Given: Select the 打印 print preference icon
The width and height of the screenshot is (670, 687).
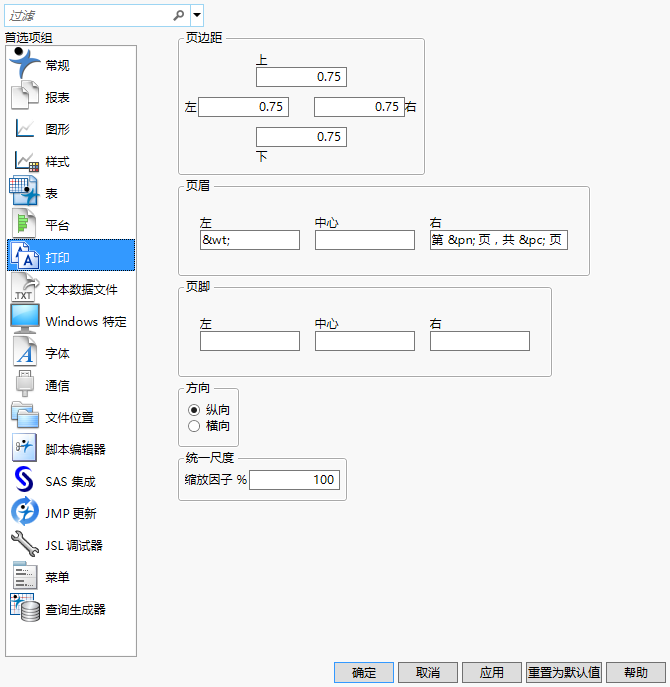Looking at the screenshot, I should [x=25, y=255].
